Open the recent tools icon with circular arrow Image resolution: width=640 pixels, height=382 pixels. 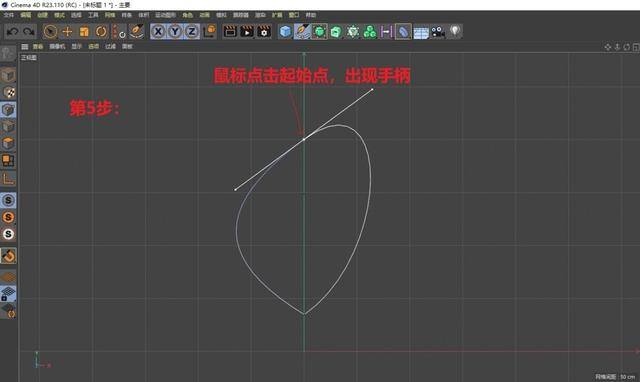tap(119, 31)
